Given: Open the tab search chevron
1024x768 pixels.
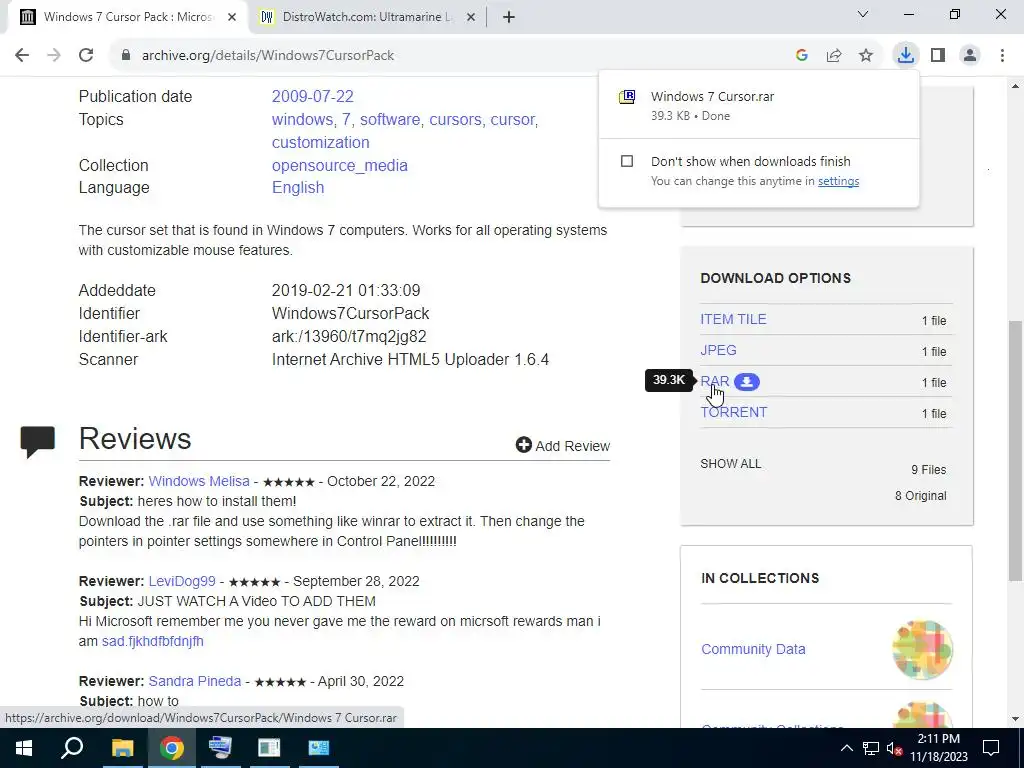Looking at the screenshot, I should pos(863,14).
